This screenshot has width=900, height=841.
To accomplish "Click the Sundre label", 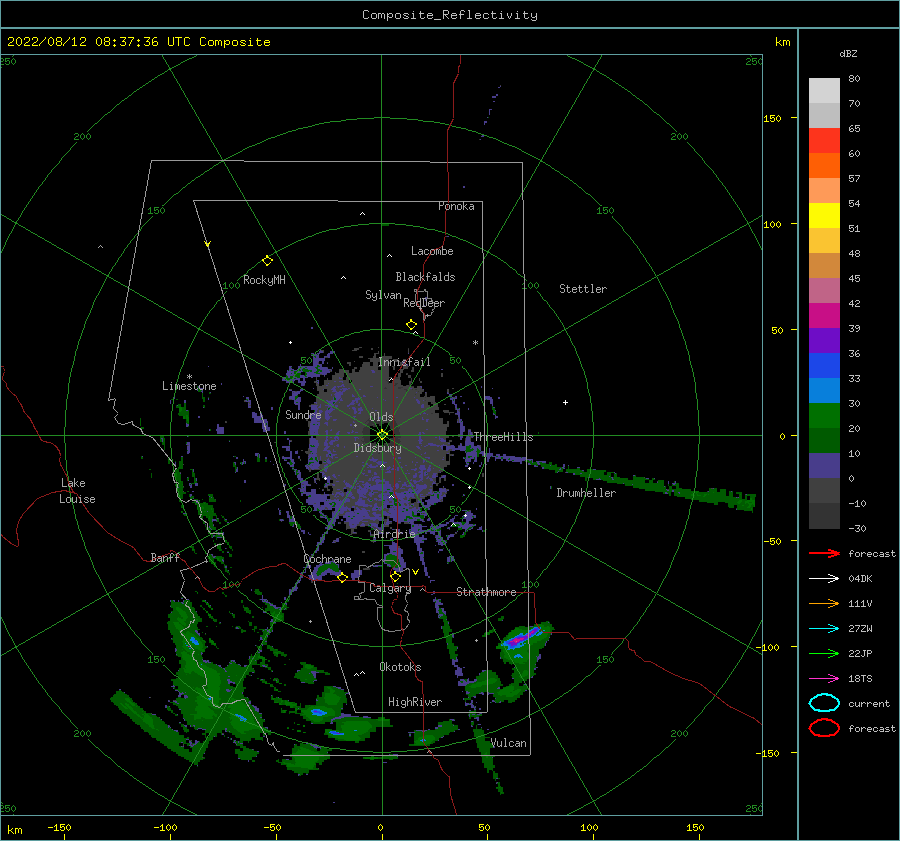I will pyautogui.click(x=303, y=415).
